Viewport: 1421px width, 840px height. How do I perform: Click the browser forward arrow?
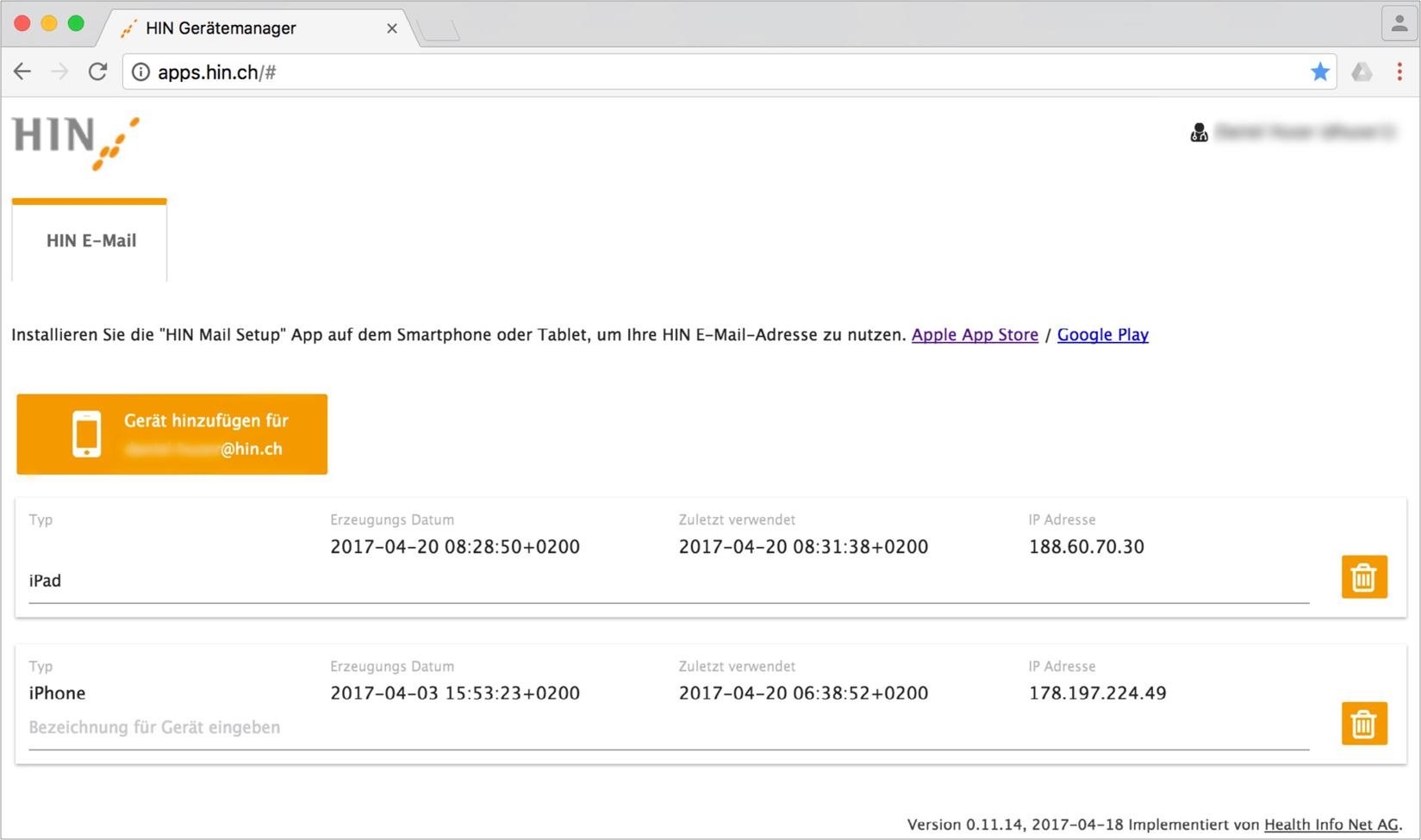click(59, 72)
